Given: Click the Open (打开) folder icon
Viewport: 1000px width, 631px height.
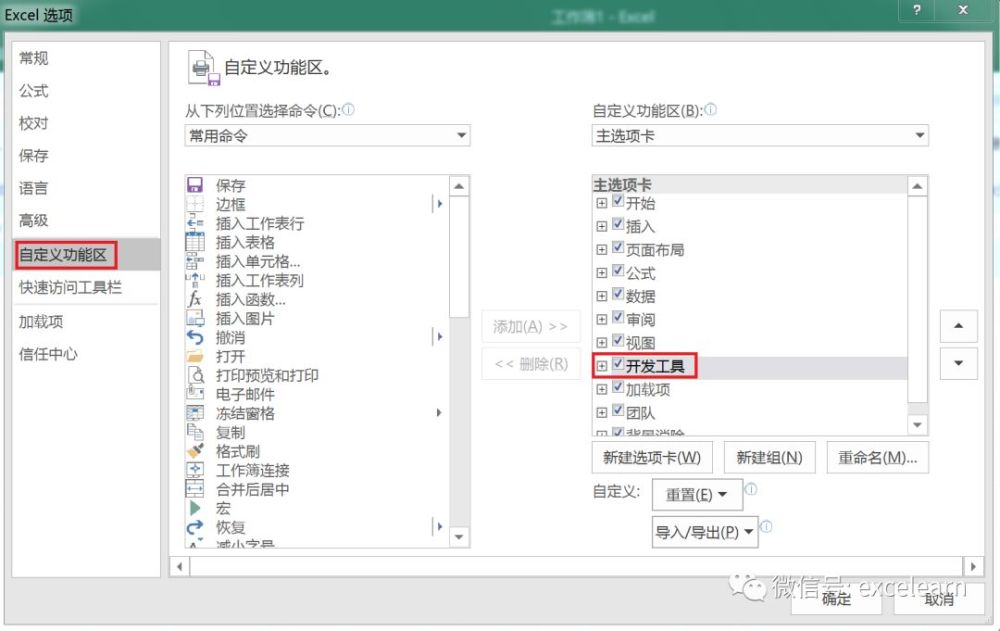Looking at the screenshot, I should tap(195, 356).
